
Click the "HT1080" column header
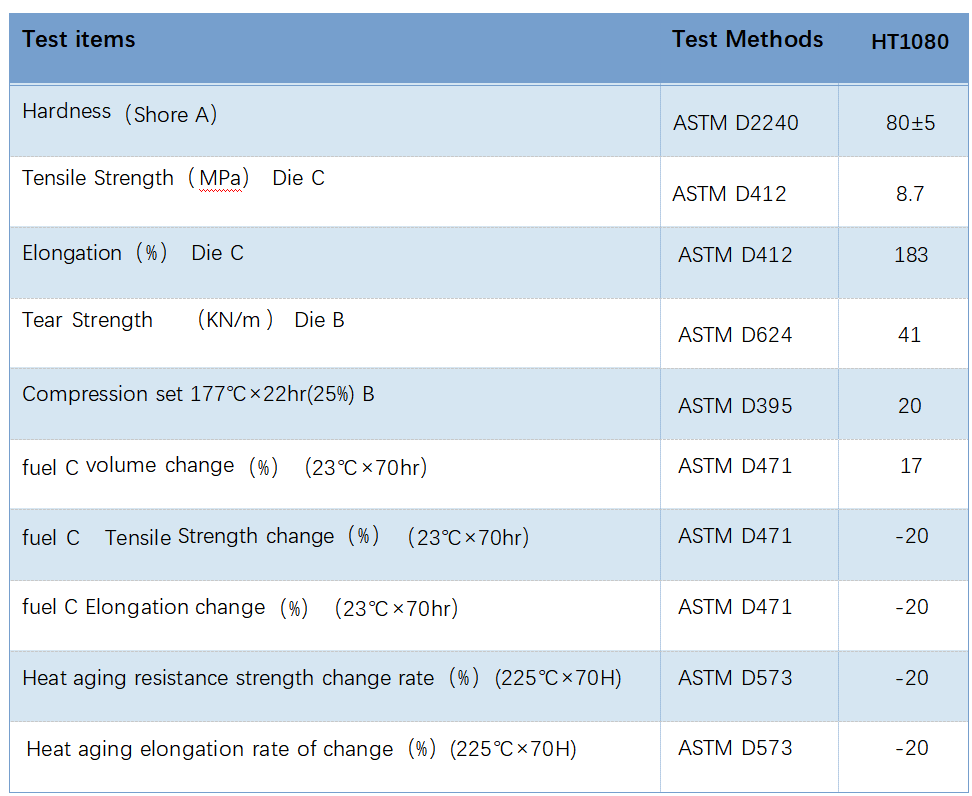(909, 43)
